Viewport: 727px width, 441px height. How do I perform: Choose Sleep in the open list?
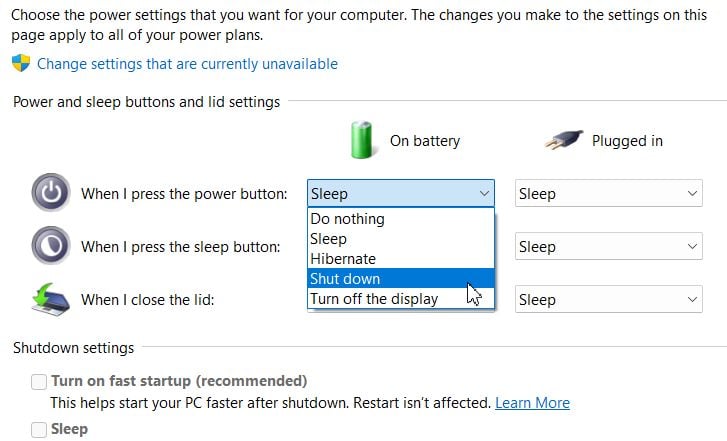pyautogui.click(x=401, y=239)
